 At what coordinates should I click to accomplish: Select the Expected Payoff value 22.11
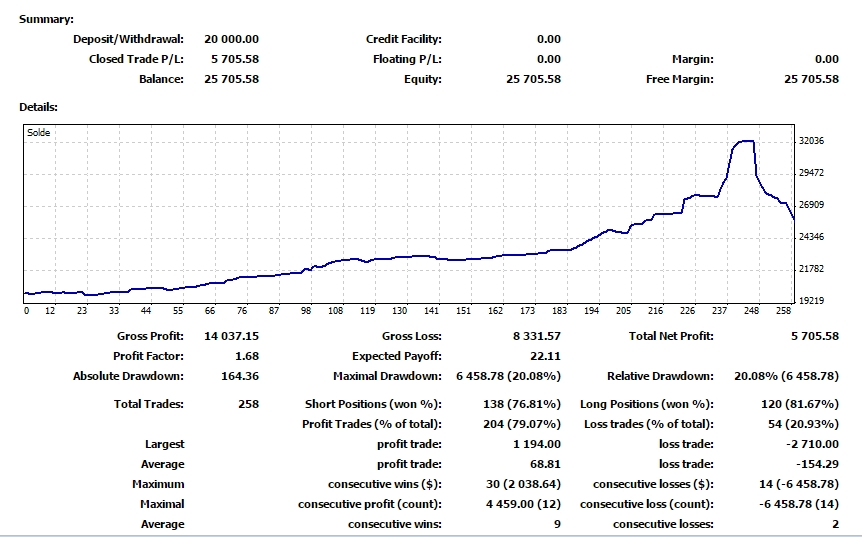[x=545, y=356]
